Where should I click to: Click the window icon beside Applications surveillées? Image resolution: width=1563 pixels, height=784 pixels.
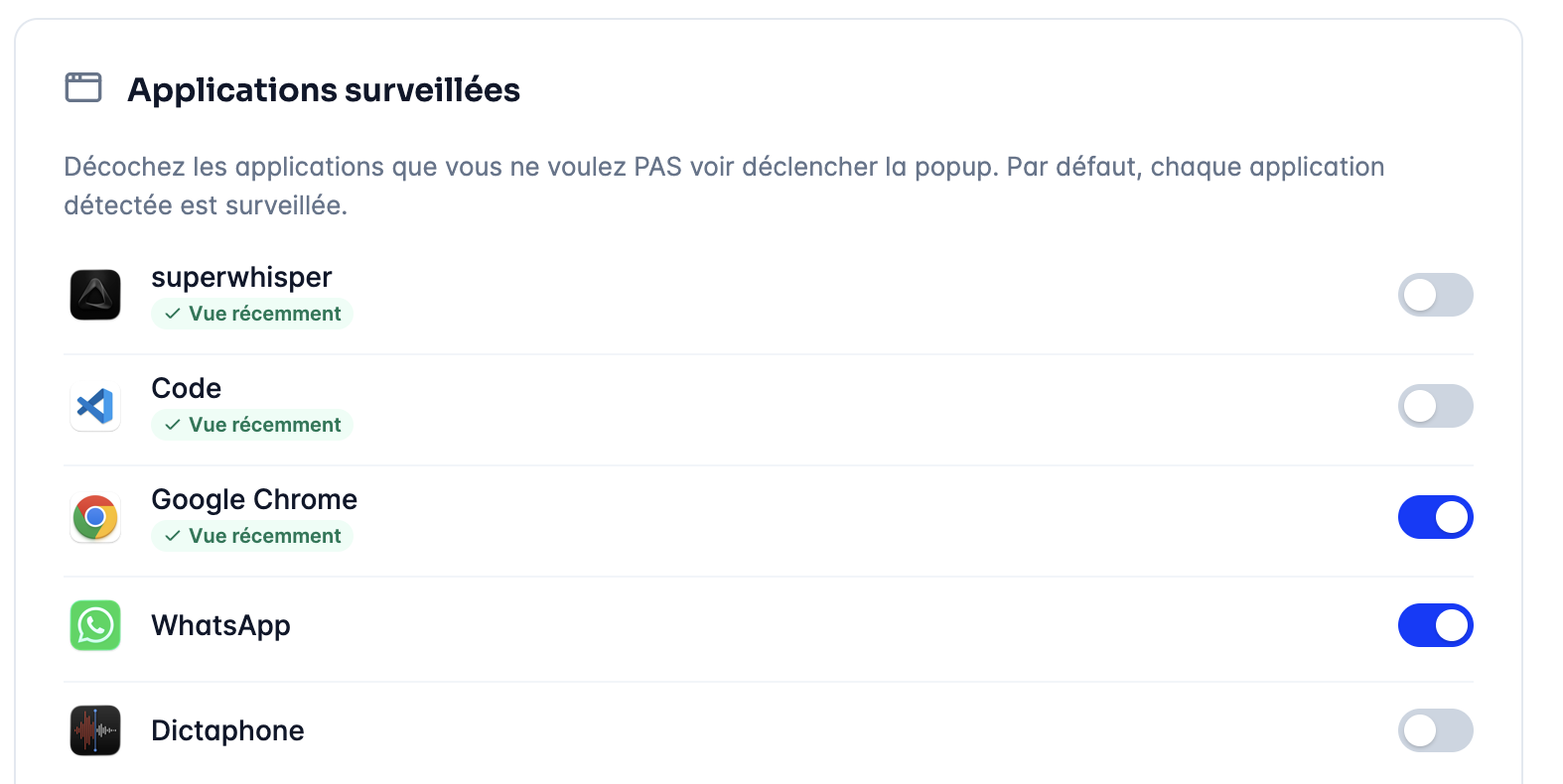point(83,87)
